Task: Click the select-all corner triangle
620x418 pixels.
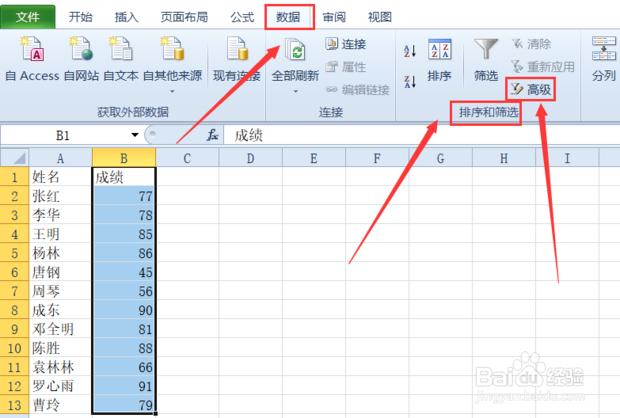Action: click(15, 158)
